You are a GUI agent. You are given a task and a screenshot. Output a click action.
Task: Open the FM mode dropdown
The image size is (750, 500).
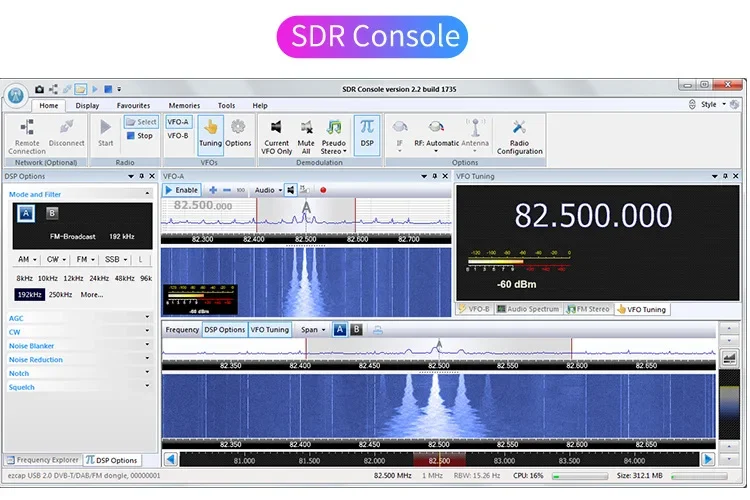84,259
